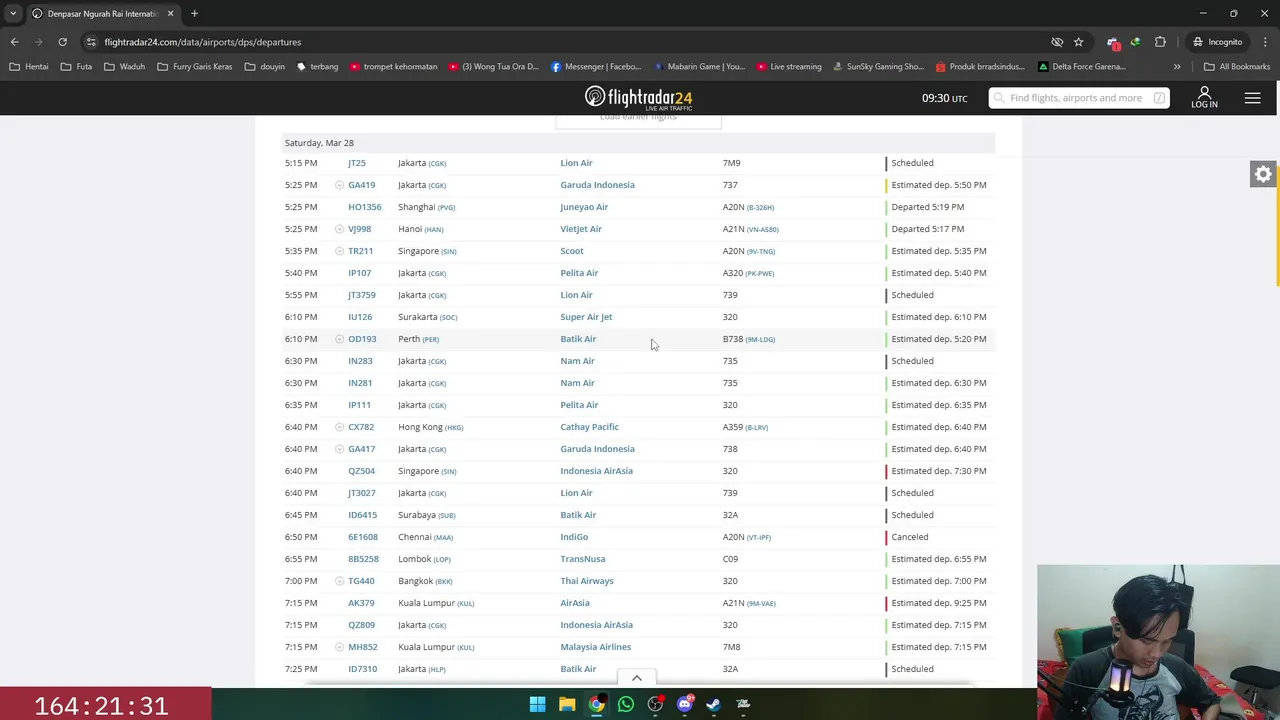Screen dimensions: 1280x720
Task: Expand details for flight GA419
Action: coord(339,185)
